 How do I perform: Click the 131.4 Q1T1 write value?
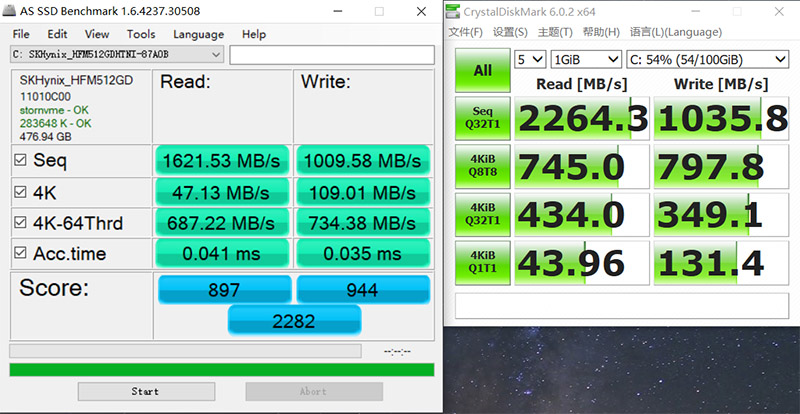721,263
